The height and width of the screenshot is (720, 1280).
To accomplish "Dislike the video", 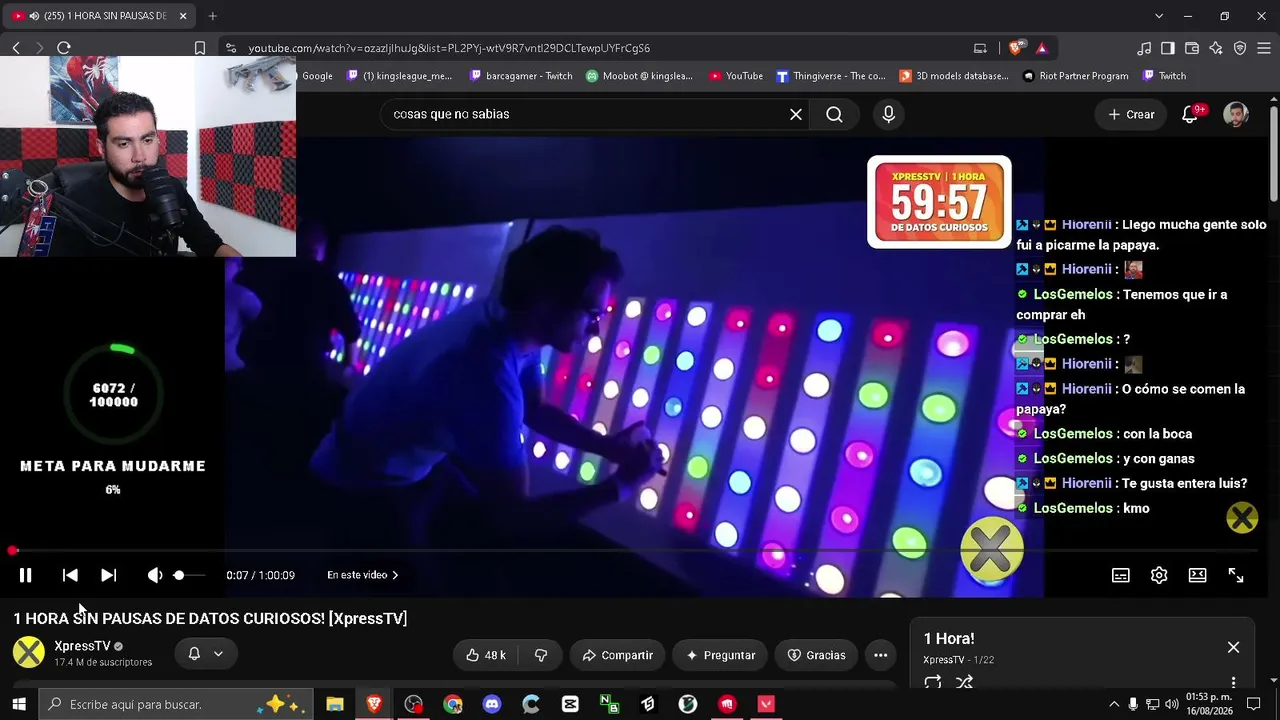I will [x=541, y=655].
